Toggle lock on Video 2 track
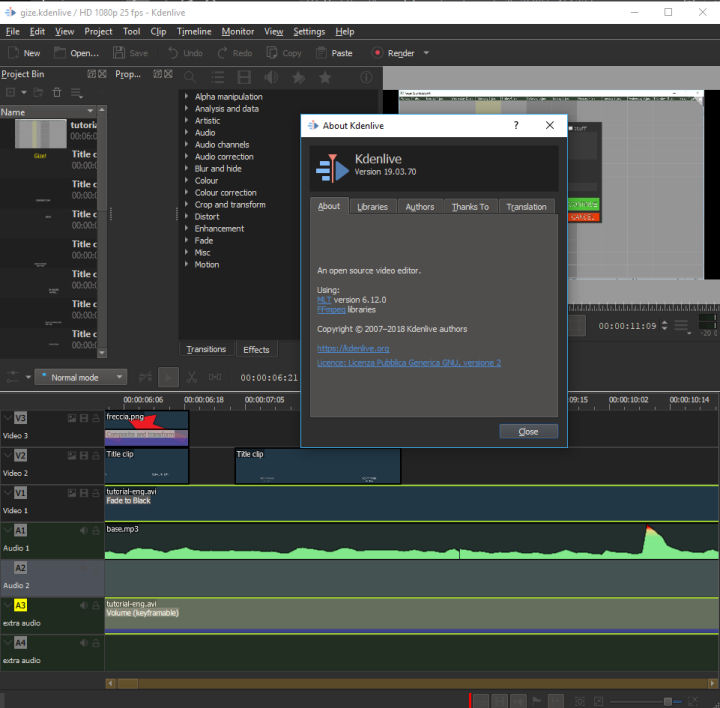The image size is (720, 708). pyautogui.click(x=96, y=455)
